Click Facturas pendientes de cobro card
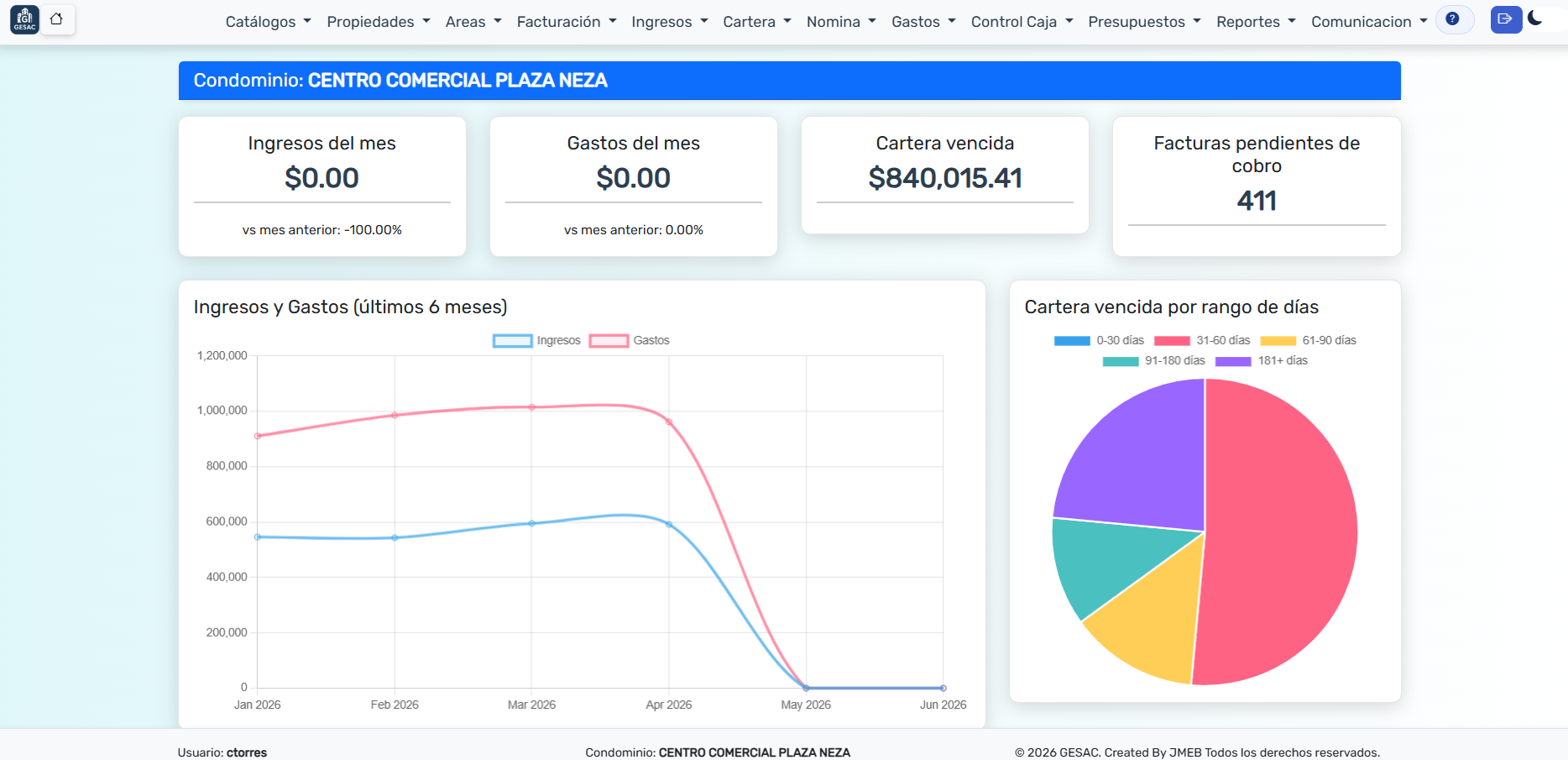 [1257, 186]
